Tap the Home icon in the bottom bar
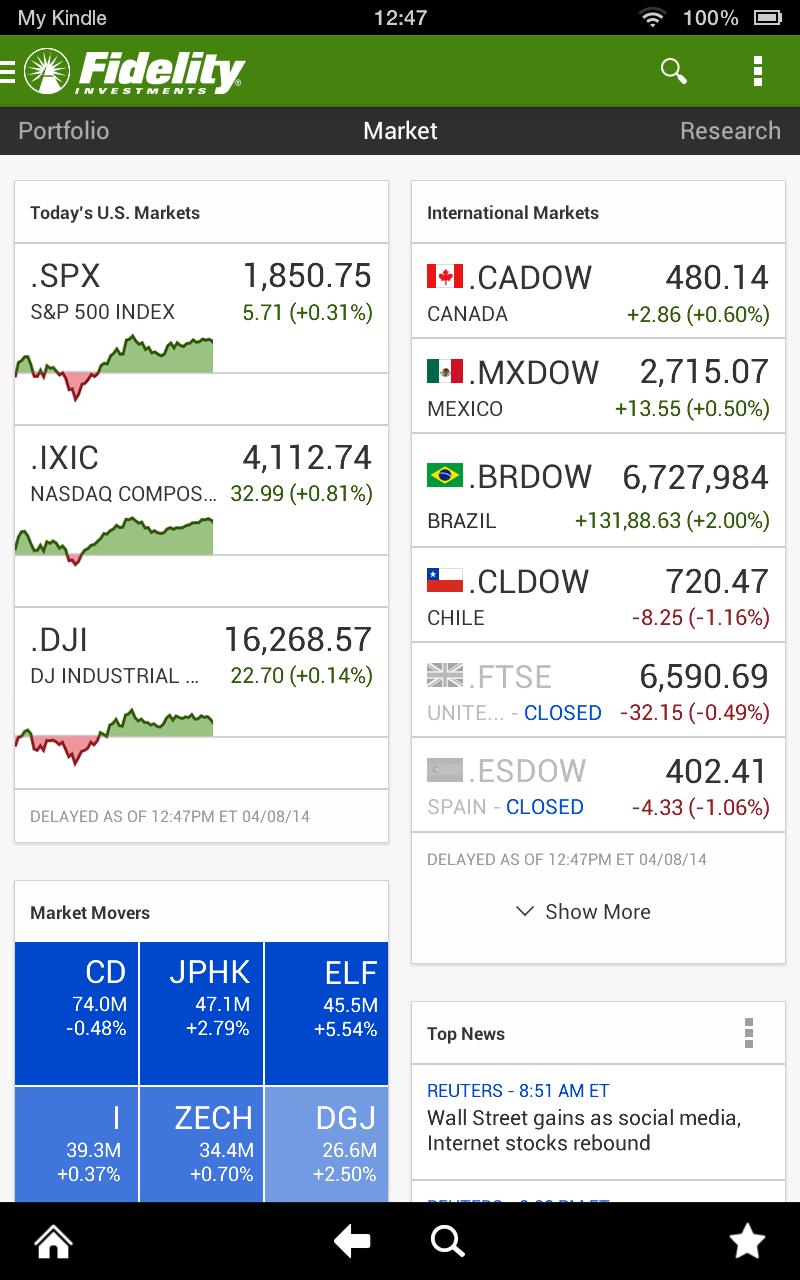The width and height of the screenshot is (800, 1280). pos(52,1240)
